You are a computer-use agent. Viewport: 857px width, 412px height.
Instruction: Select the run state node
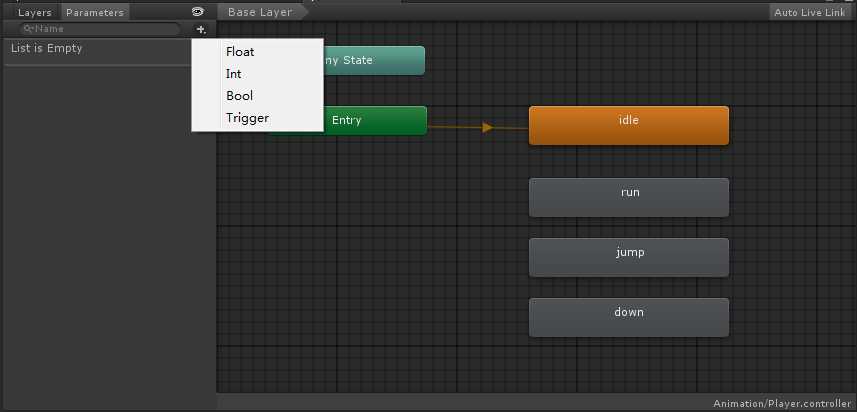click(x=629, y=197)
